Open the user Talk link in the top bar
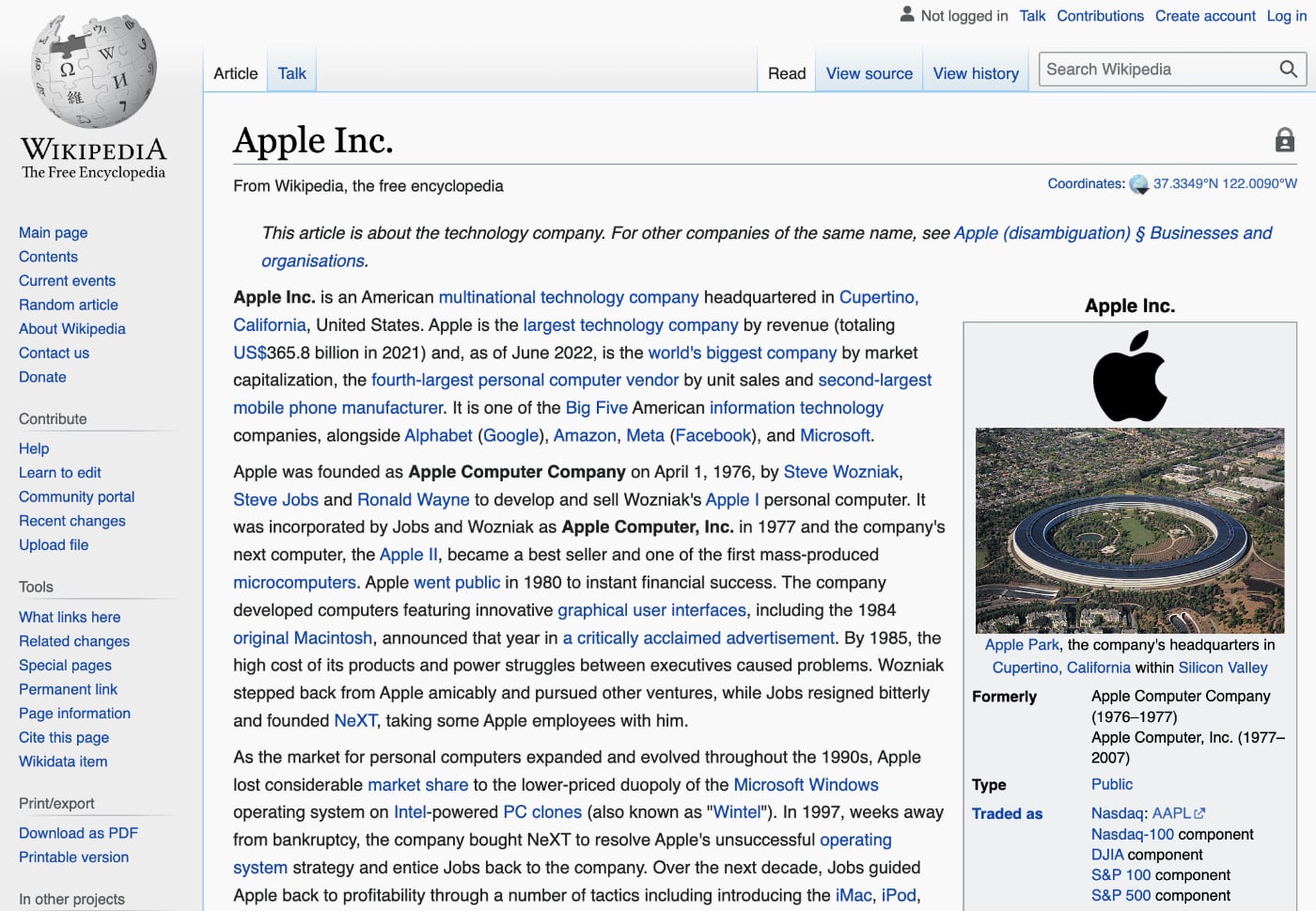This screenshot has width=1316, height=911. point(1032,16)
